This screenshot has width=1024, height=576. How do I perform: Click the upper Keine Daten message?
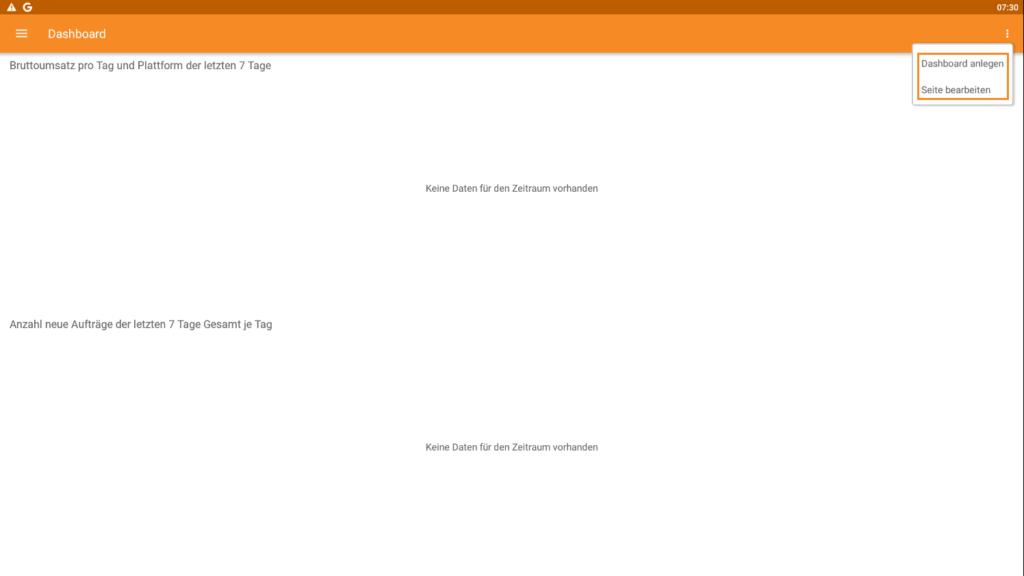pos(511,188)
